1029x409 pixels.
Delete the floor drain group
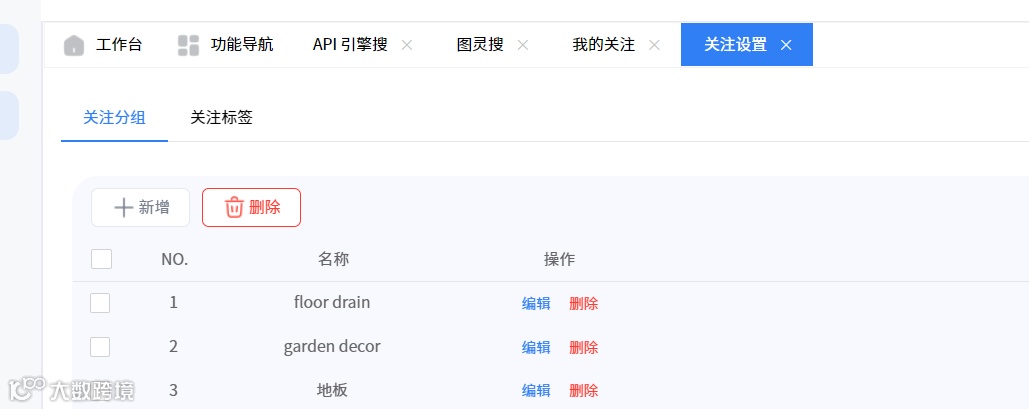(583, 303)
